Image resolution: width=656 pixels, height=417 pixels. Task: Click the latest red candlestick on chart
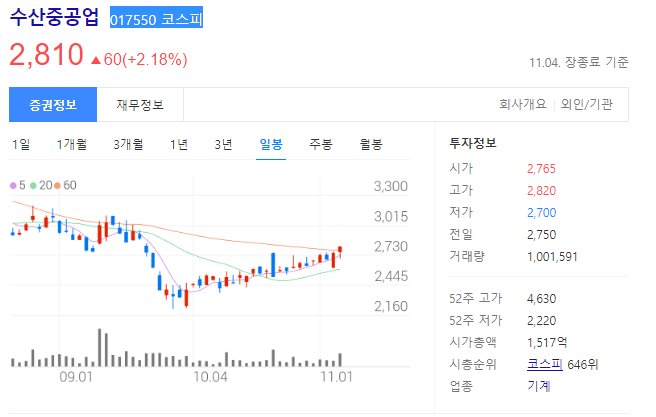340,251
